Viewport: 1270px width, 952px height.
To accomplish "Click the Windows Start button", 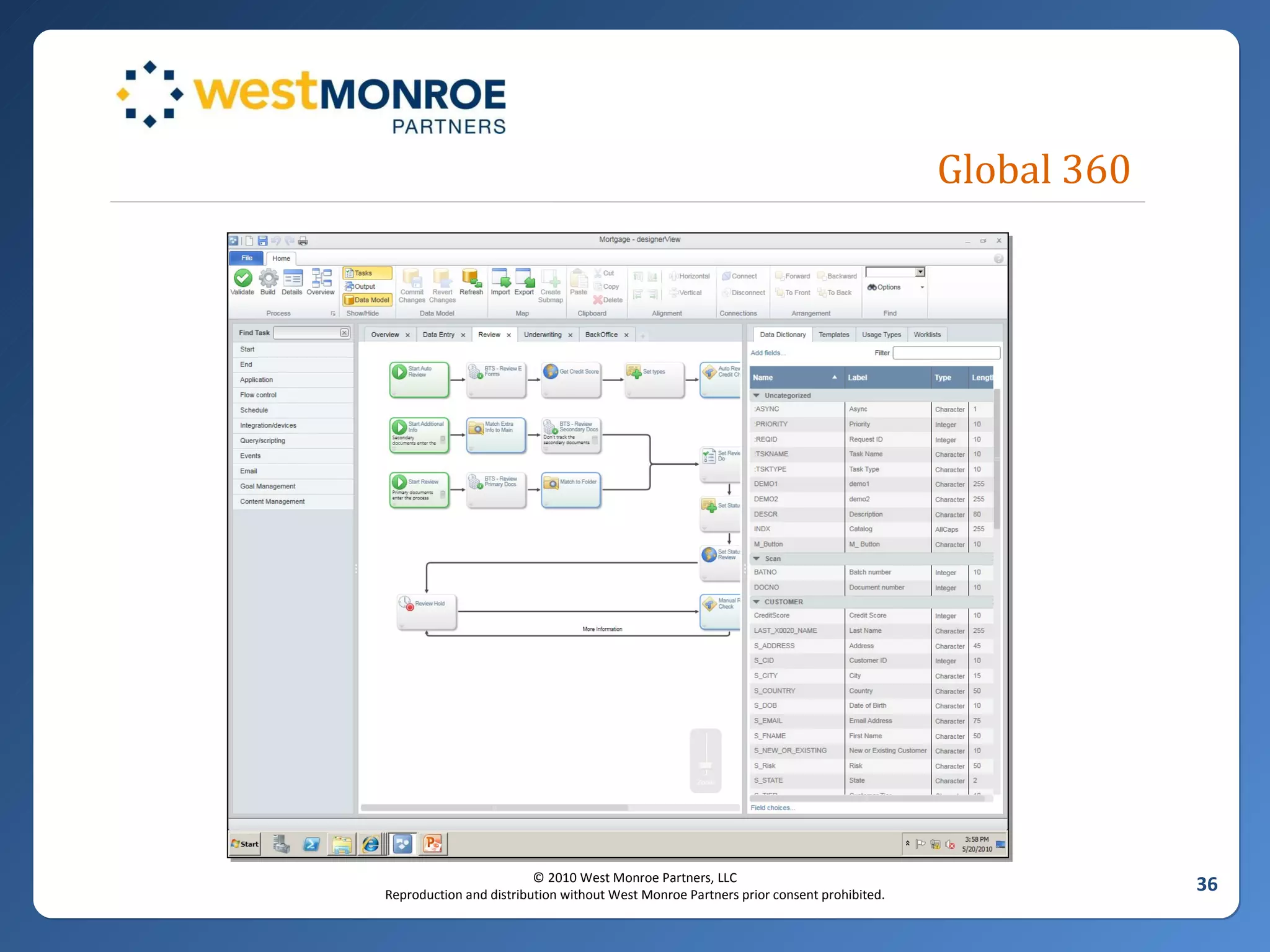I will [x=245, y=844].
